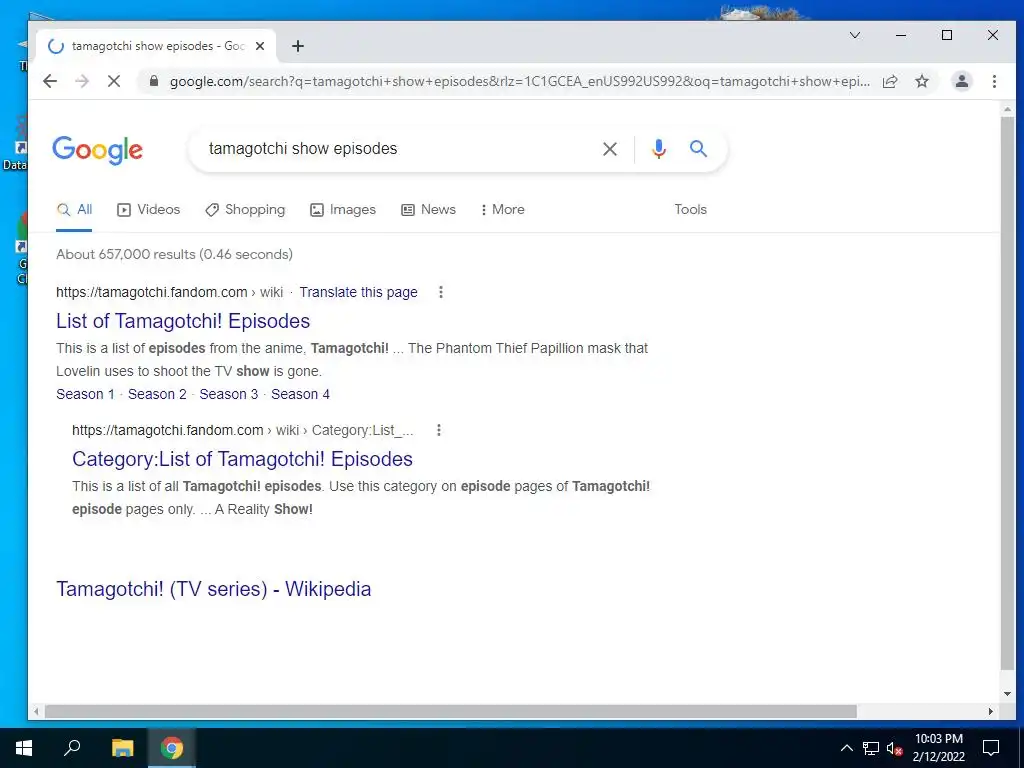The height and width of the screenshot is (768, 1024).
Task: Open options menu for Category:List result
Action: coord(439,430)
